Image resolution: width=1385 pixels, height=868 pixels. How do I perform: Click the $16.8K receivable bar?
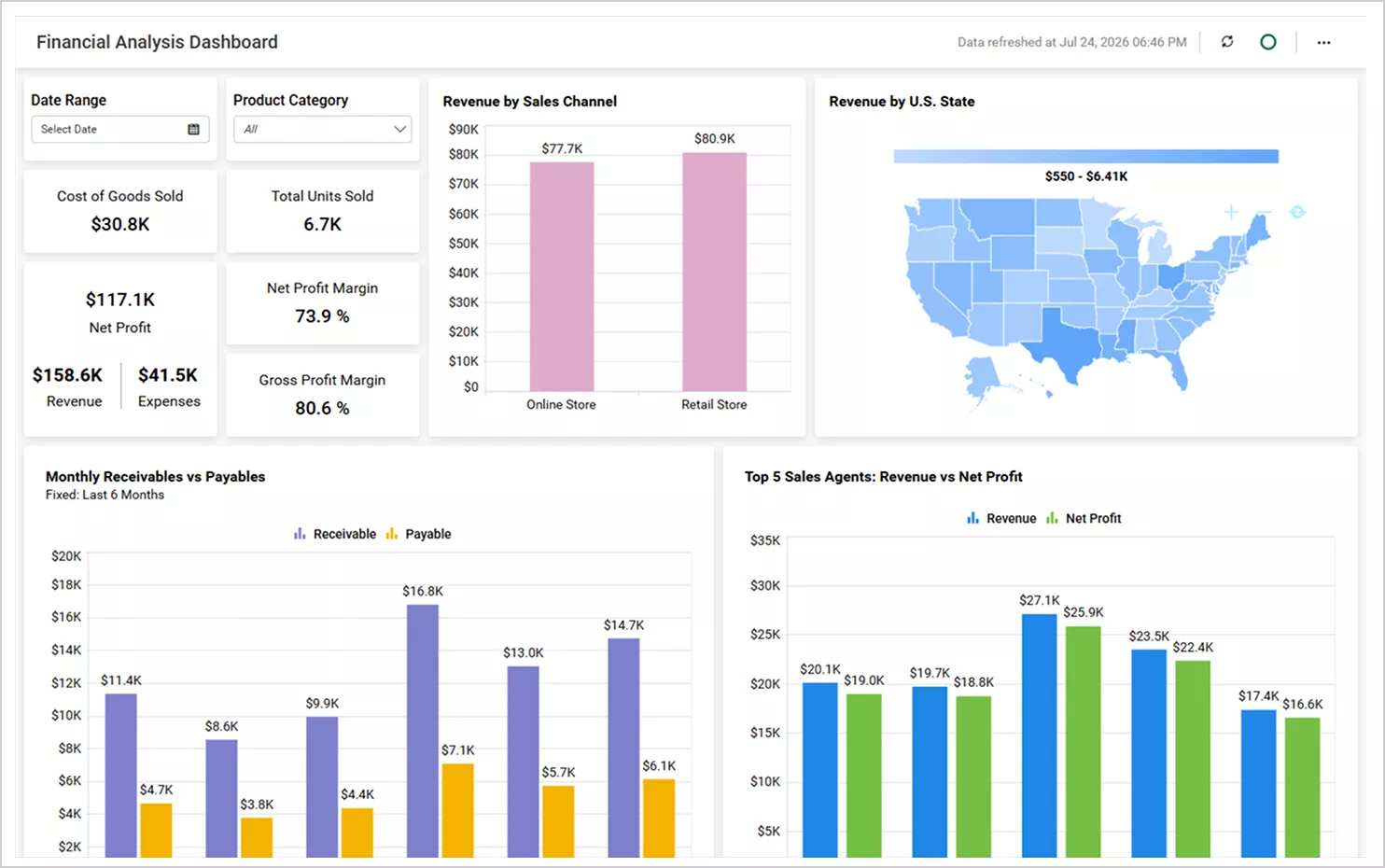coord(423,731)
